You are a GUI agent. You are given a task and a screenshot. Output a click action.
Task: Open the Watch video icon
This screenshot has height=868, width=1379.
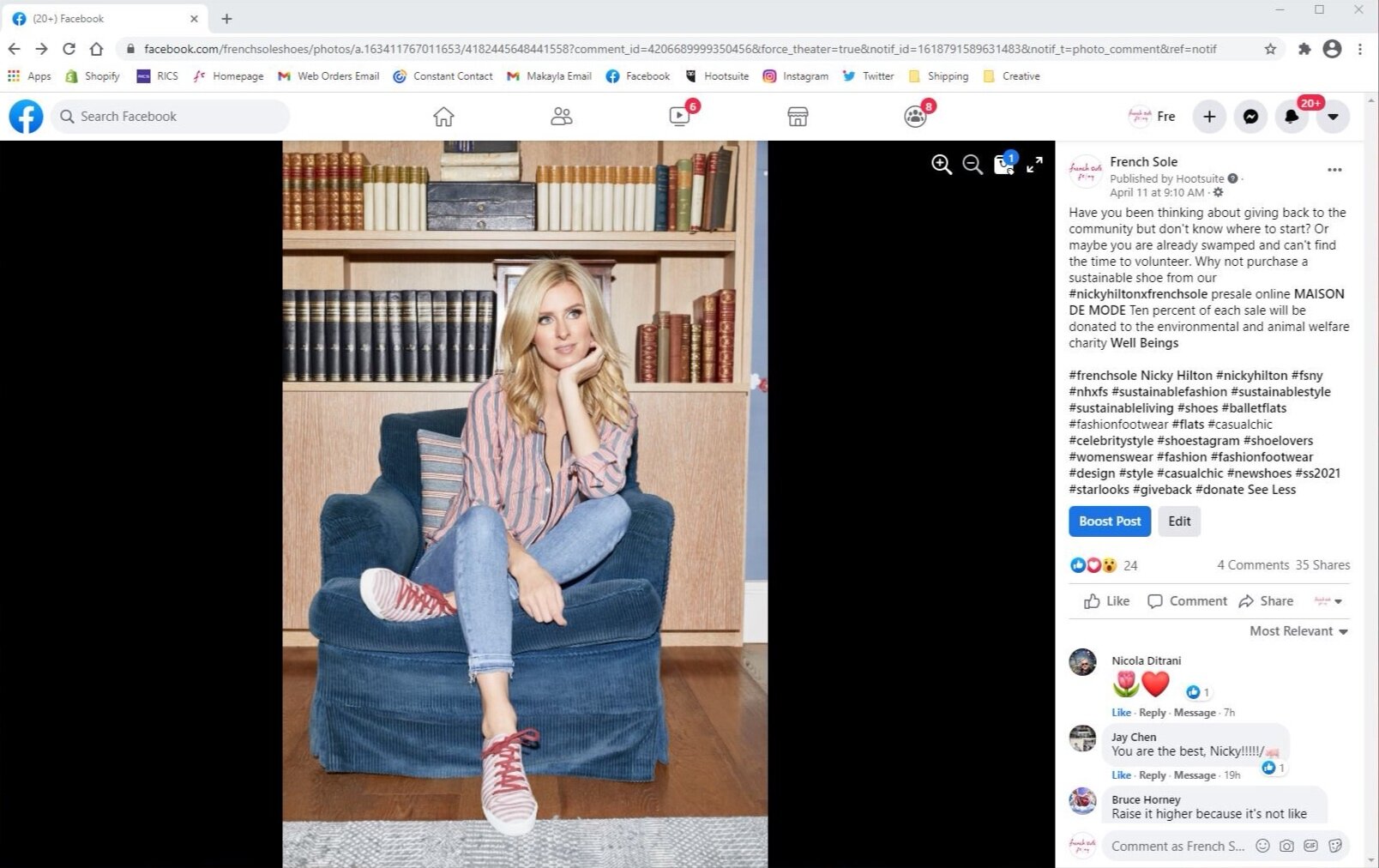[679, 117]
